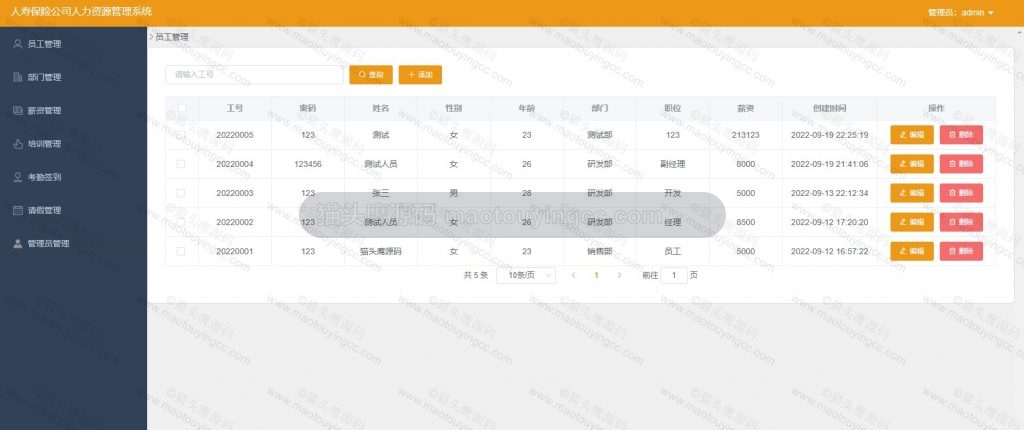Click the user icon beside 管理员管理
Image resolution: width=1024 pixels, height=430 pixels.
18,244
